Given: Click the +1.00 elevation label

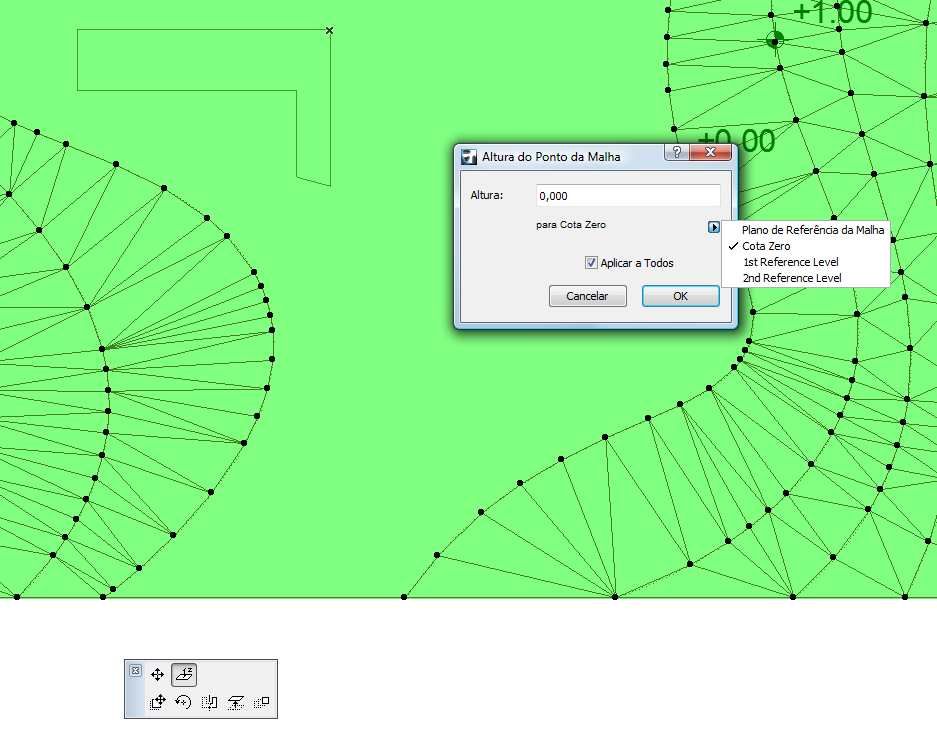Looking at the screenshot, I should [834, 12].
